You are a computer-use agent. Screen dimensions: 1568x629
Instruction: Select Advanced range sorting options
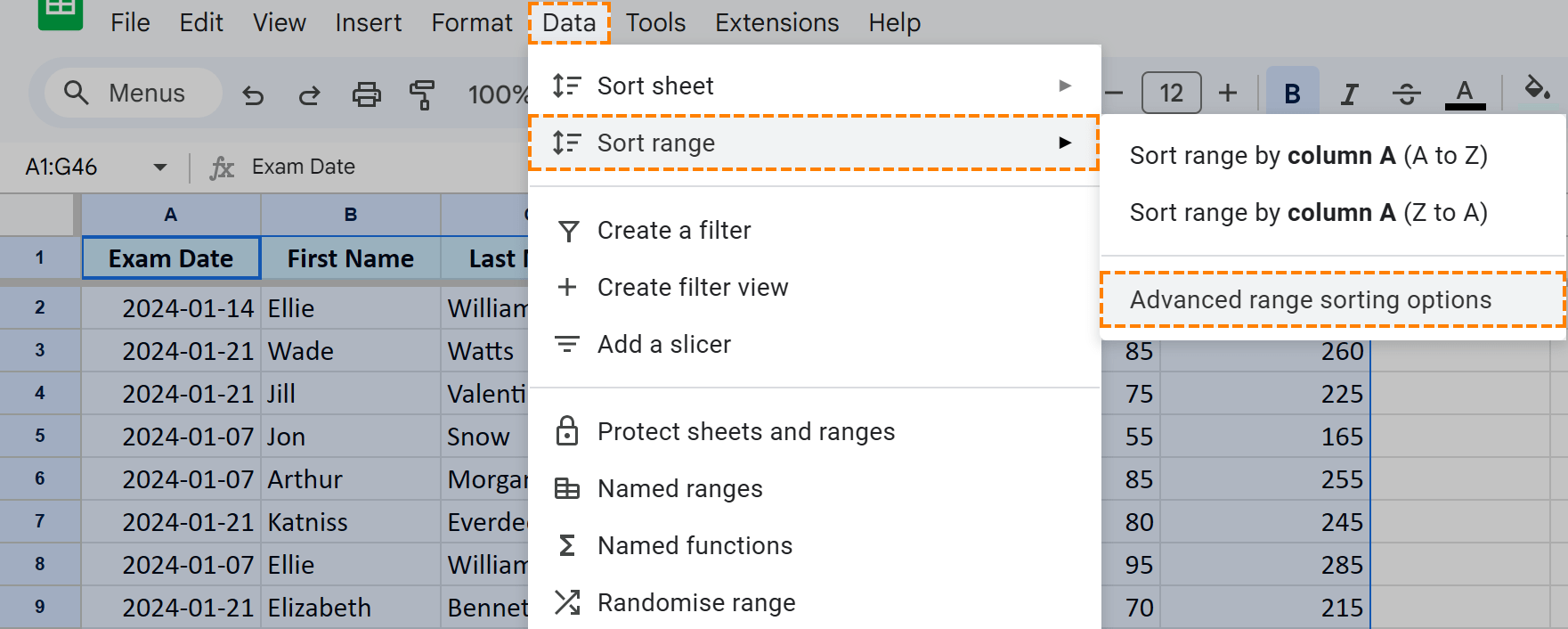click(1332, 300)
